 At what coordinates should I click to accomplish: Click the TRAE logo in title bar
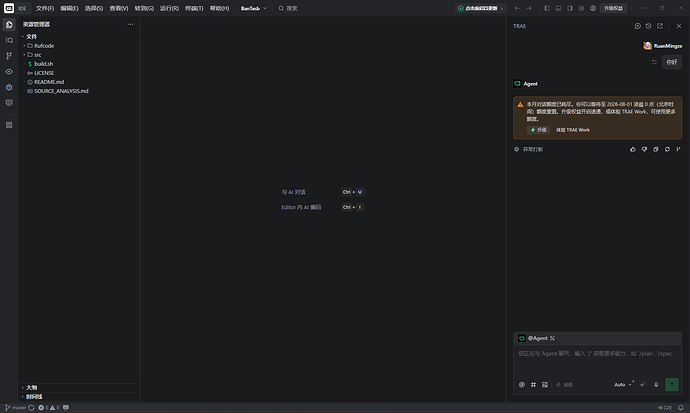[9, 8]
